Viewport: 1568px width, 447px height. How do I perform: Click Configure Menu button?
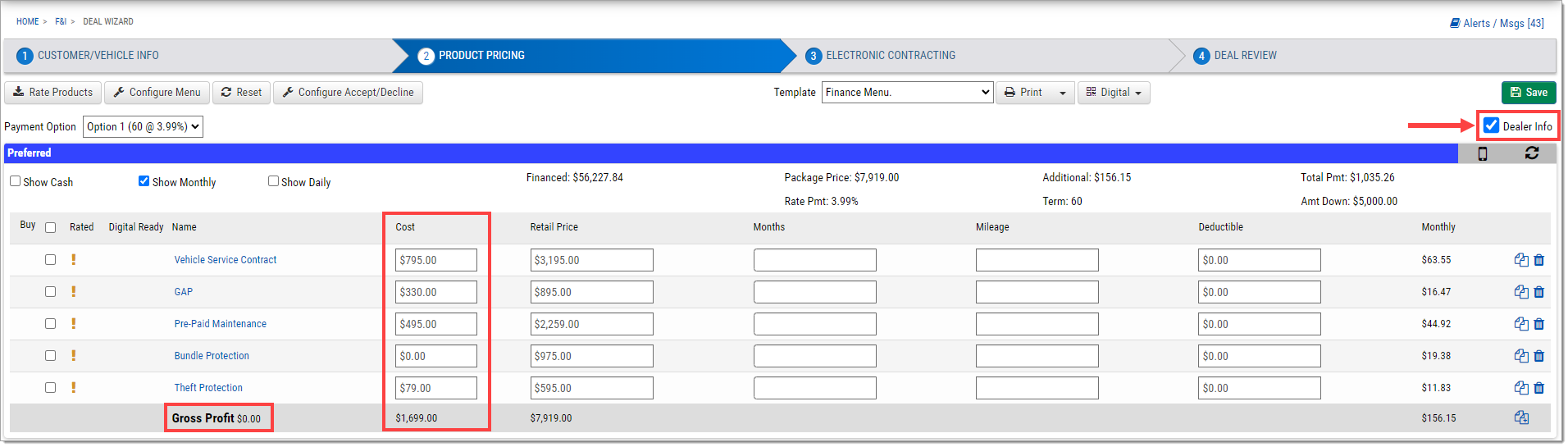[x=157, y=93]
